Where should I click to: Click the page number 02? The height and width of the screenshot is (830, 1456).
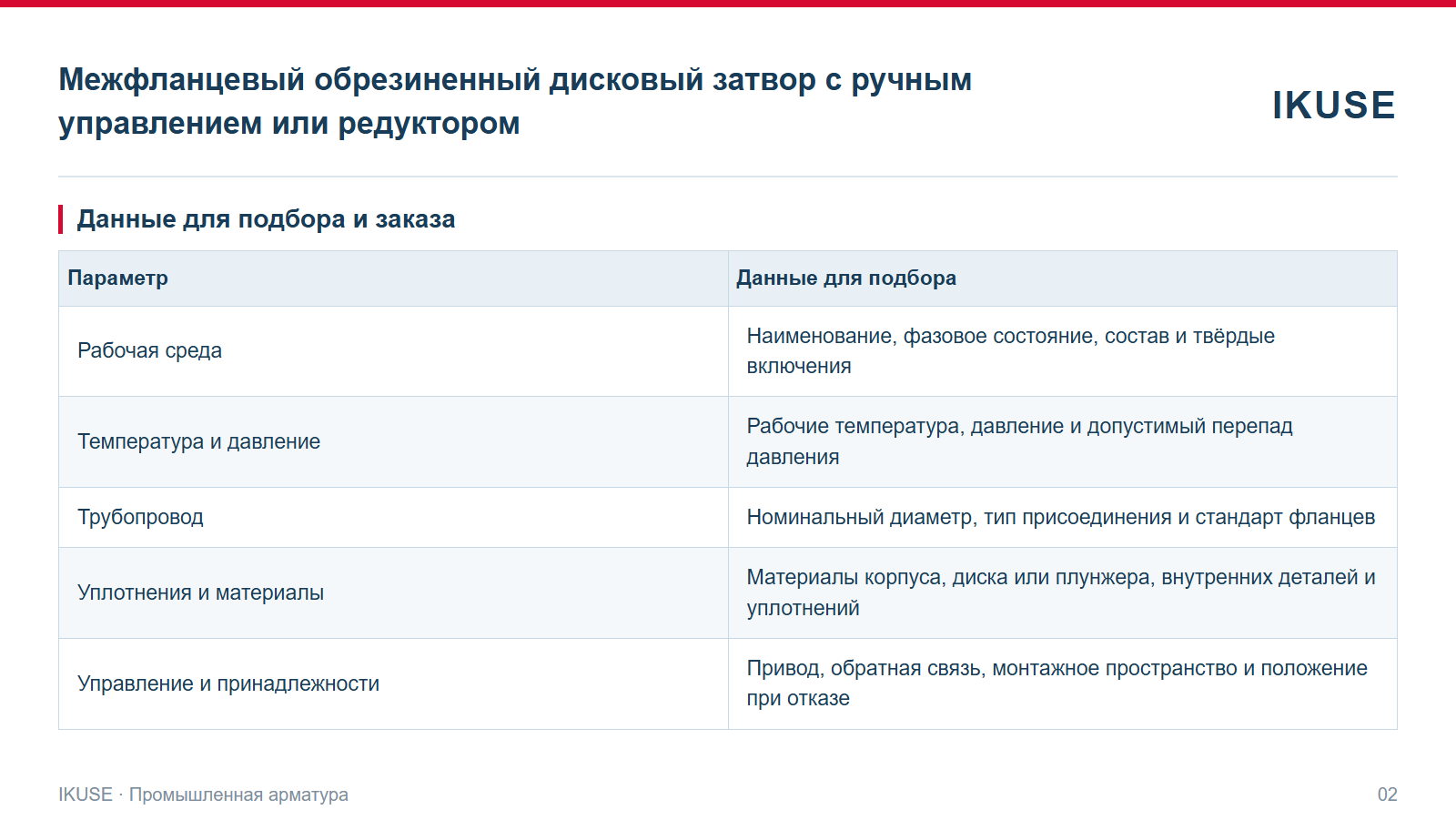point(1387,795)
